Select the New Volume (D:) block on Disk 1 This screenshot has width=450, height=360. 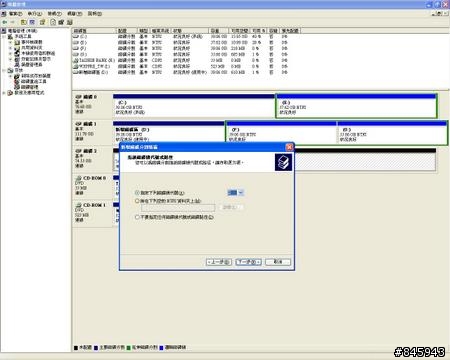169,132
